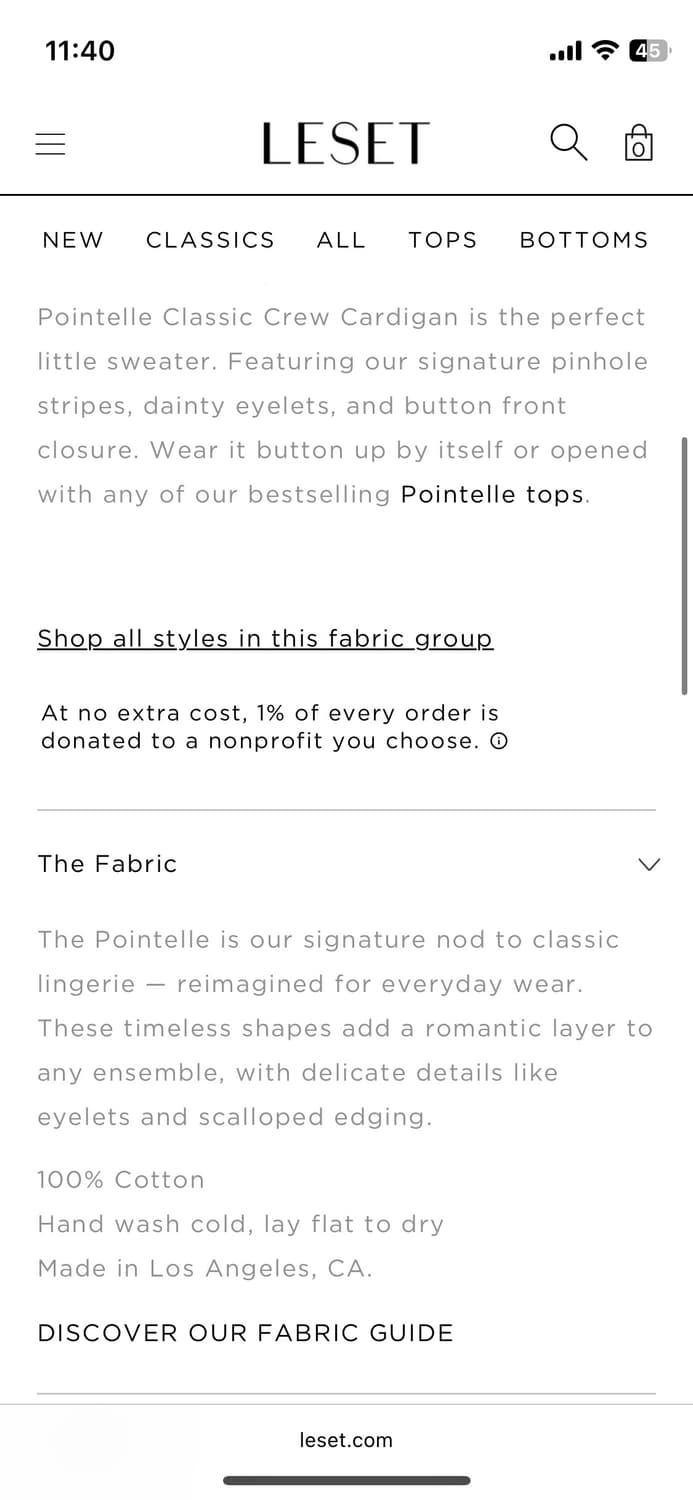
Task: Select the NEW category tab
Action: [73, 240]
